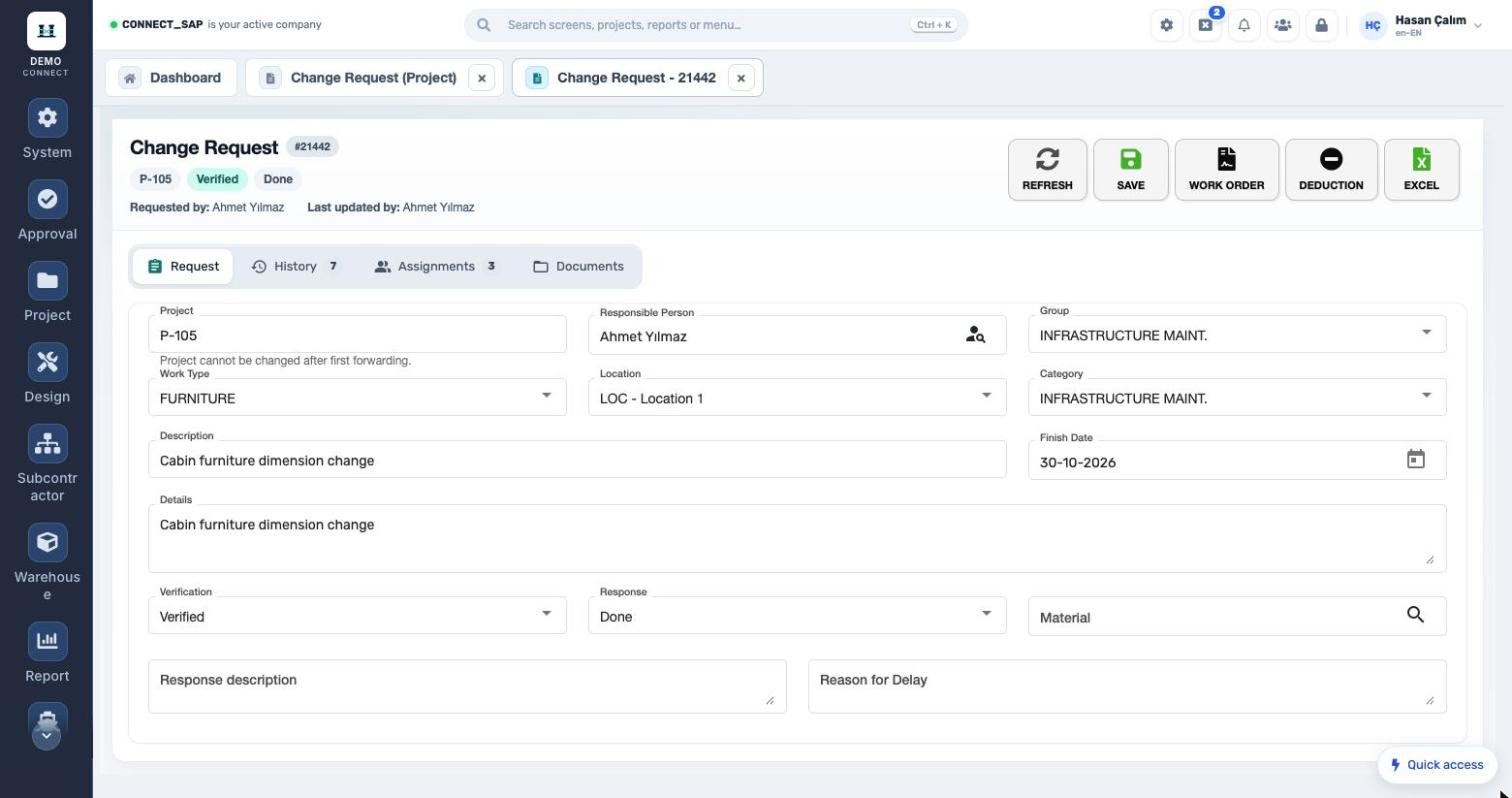Open the System module in sidebar

click(47, 118)
